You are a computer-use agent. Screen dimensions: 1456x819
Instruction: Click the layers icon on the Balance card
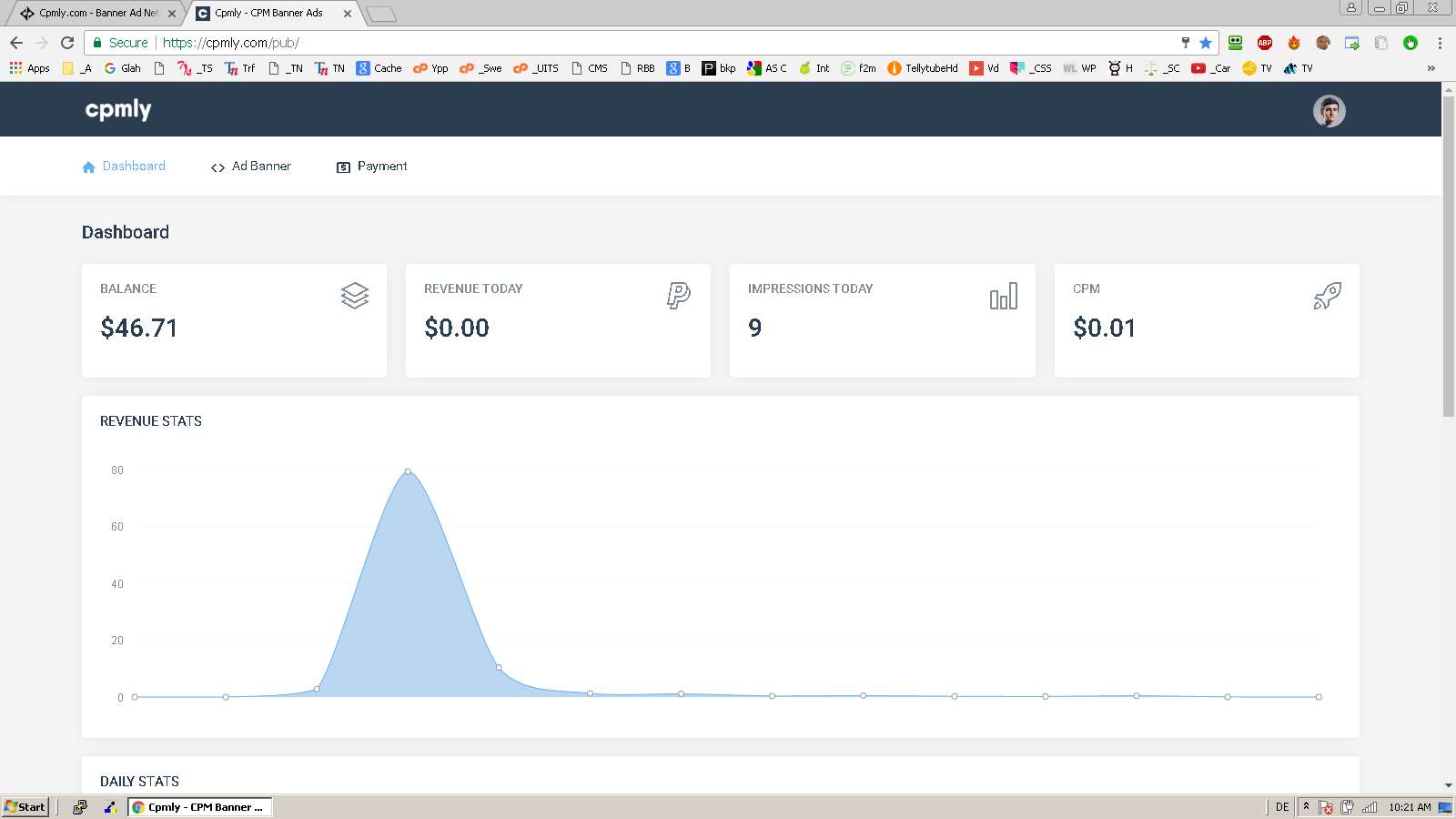355,296
